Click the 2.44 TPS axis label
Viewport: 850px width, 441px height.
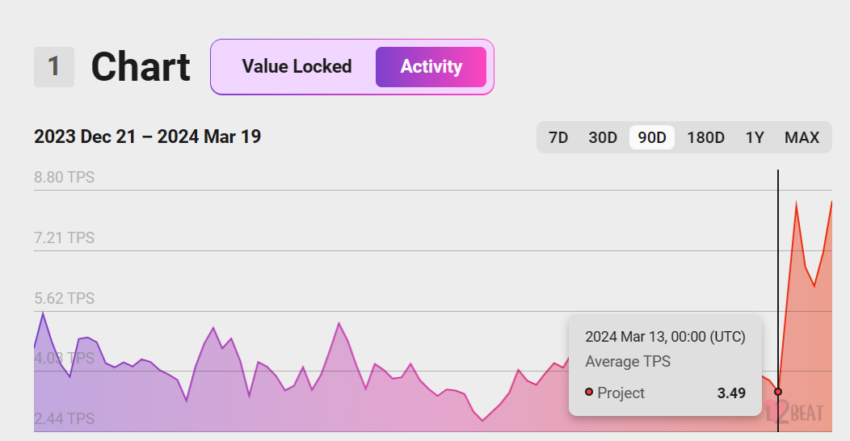tap(64, 418)
